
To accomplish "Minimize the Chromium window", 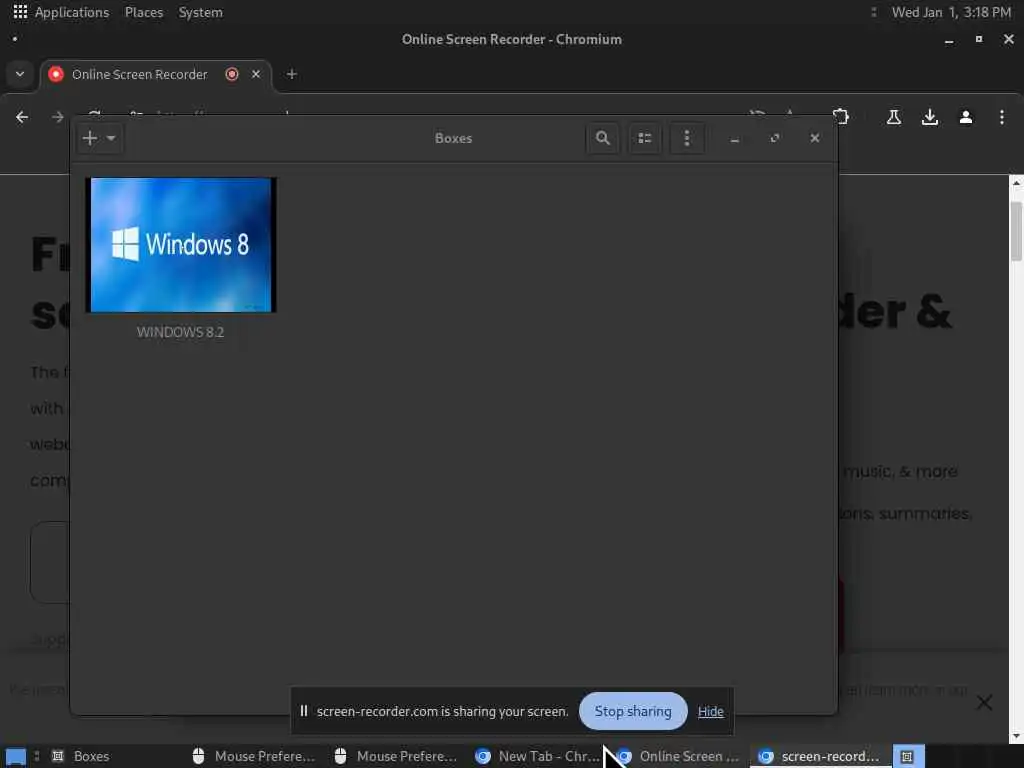I will (949, 40).
